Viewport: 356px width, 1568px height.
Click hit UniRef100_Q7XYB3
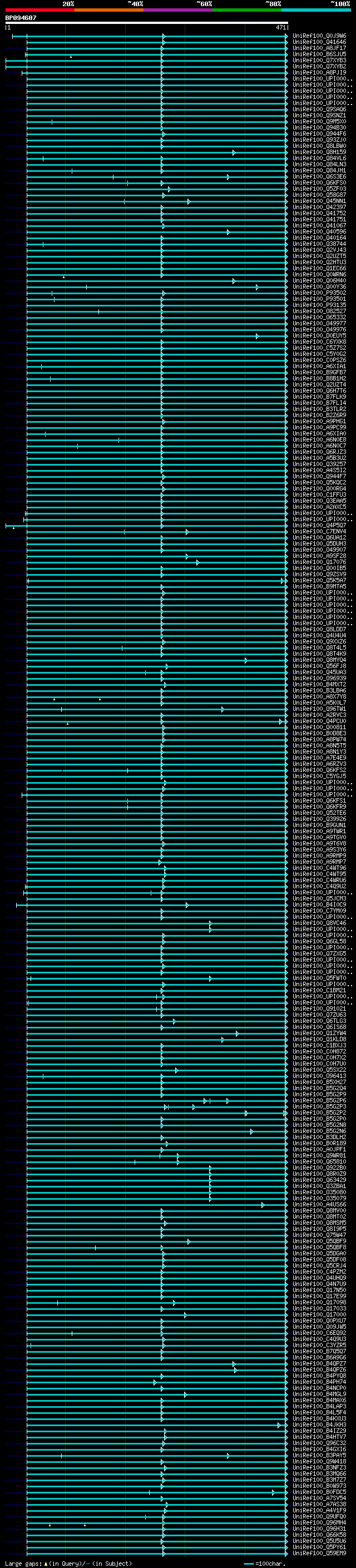[x=319, y=60]
